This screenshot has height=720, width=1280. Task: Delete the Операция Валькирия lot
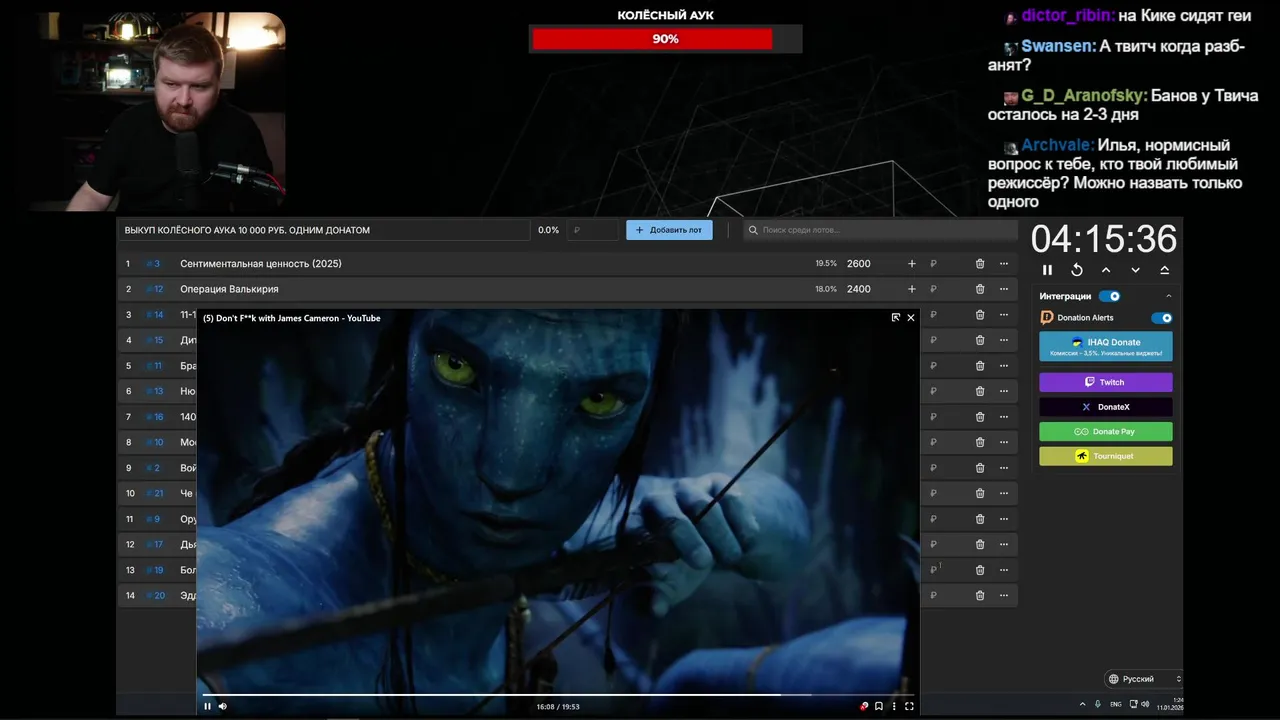coord(980,289)
